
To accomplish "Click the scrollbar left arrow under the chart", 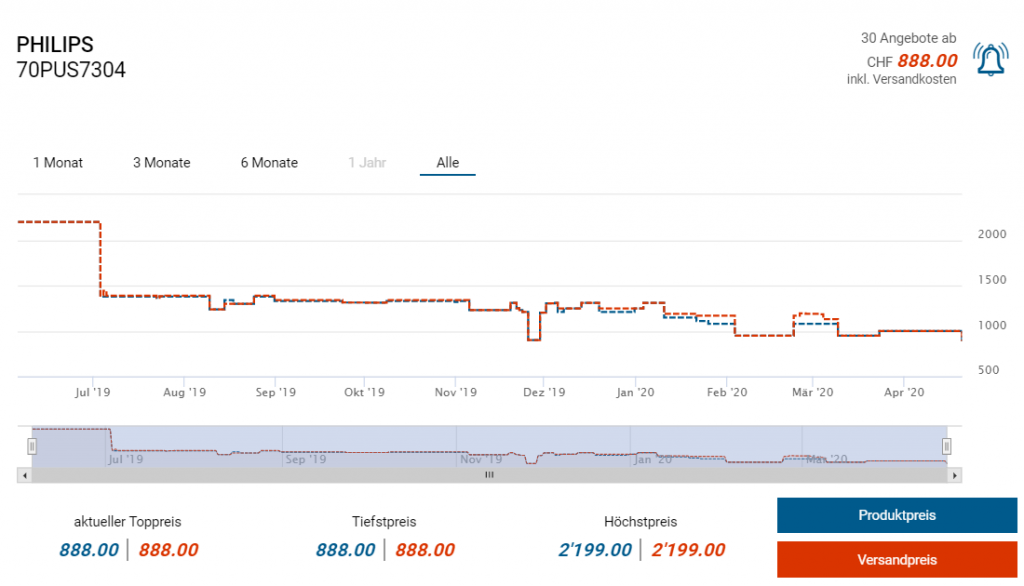I will (24, 476).
